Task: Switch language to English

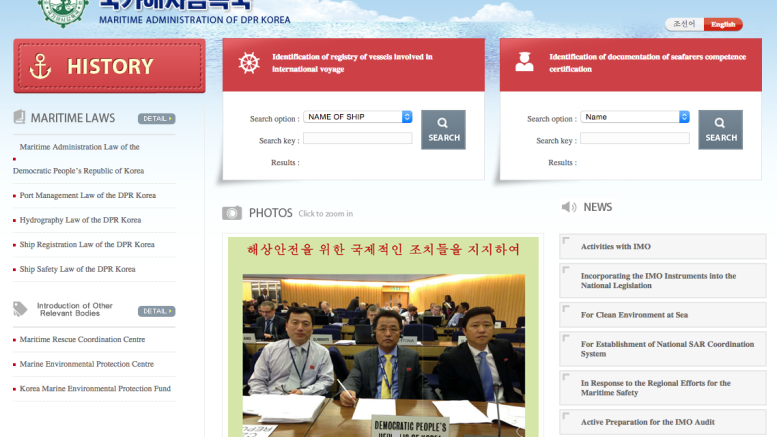Action: [x=723, y=24]
